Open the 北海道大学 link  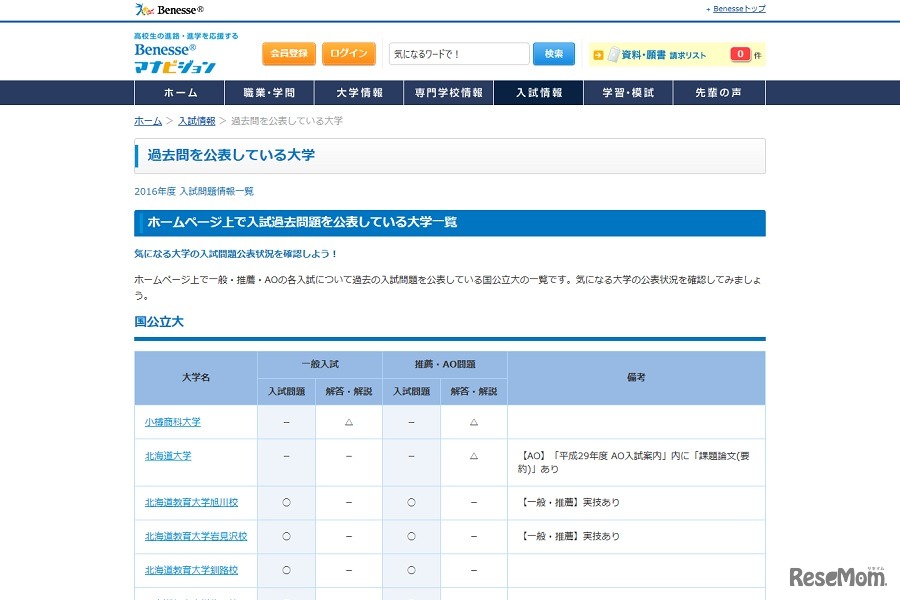167,456
